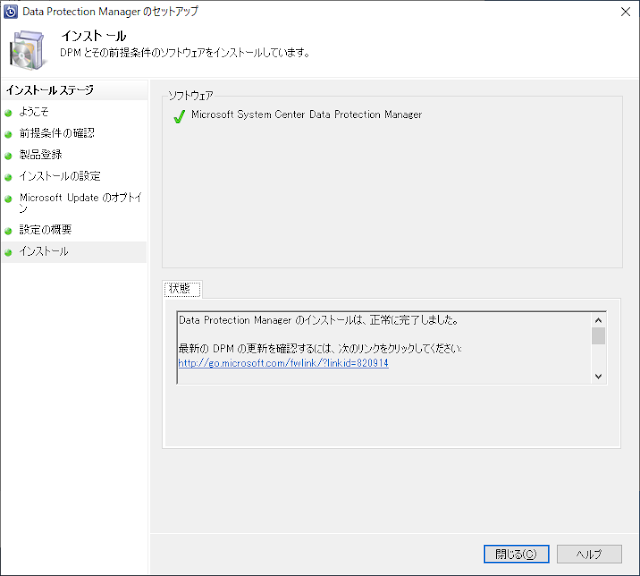Select the 設定の概要 stage
The image size is (640, 576).
(x=45, y=229)
